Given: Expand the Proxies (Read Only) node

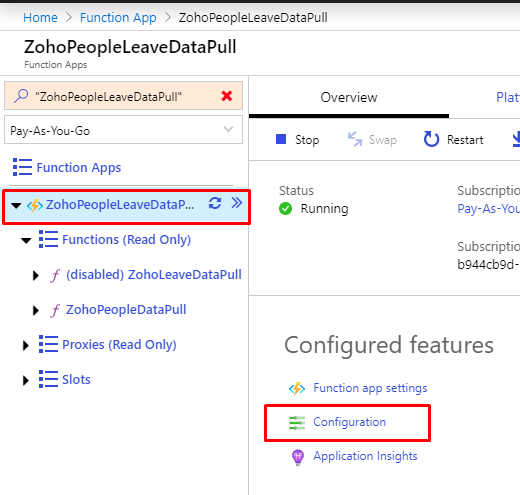Looking at the screenshot, I should pyautogui.click(x=25, y=345).
